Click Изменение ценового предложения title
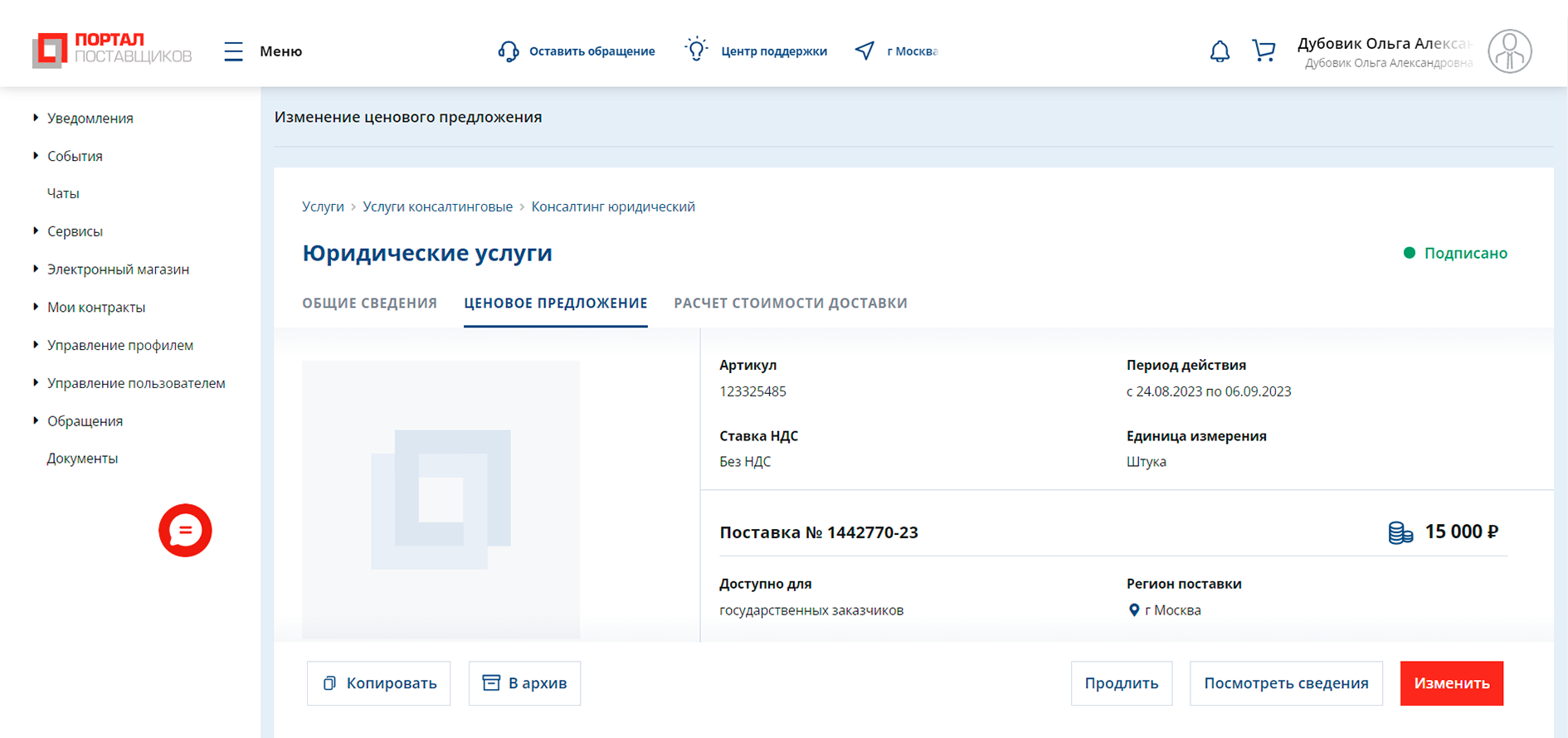The height and width of the screenshot is (738, 1568). pyautogui.click(x=408, y=117)
